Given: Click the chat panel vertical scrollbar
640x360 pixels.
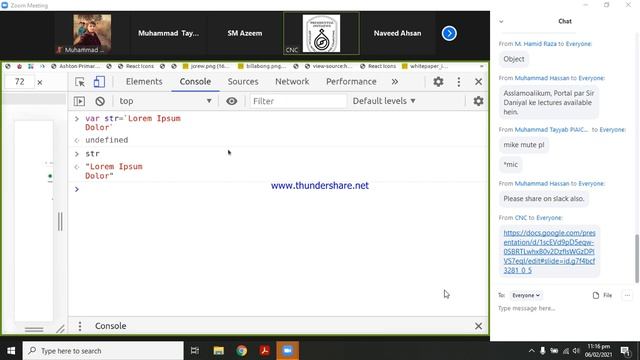Looking at the screenshot, I should [x=636, y=259].
